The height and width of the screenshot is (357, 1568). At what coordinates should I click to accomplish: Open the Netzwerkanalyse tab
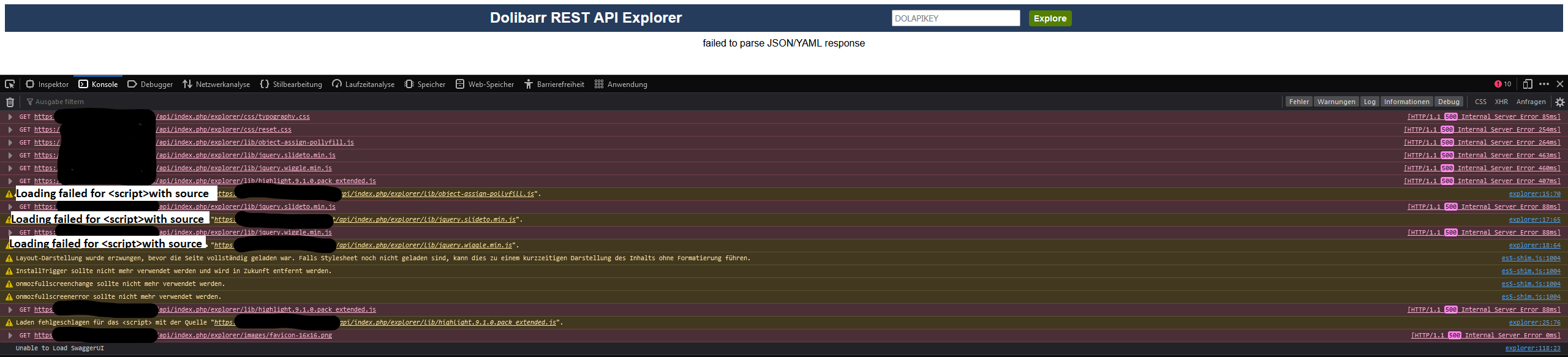(x=216, y=84)
